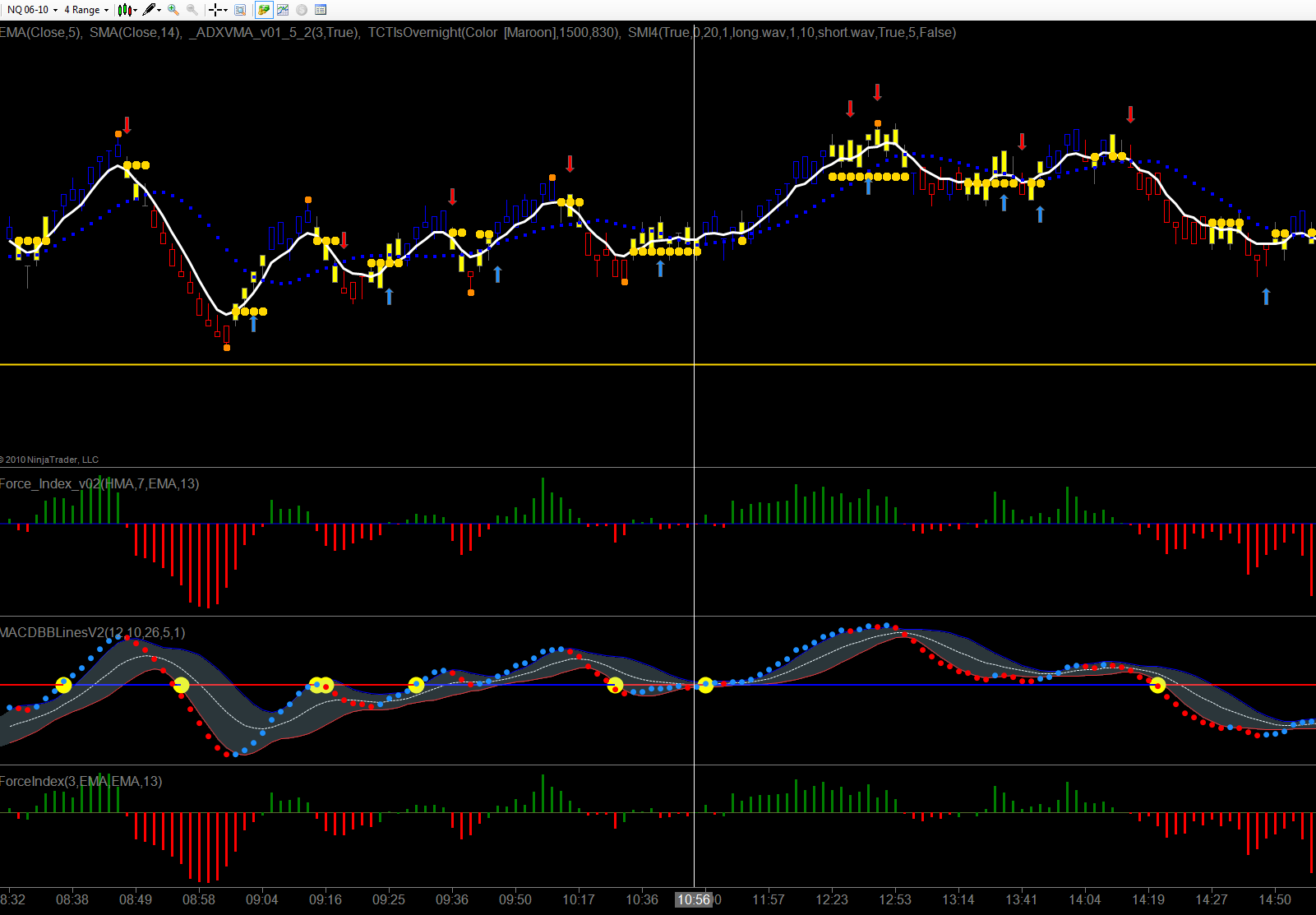Screen dimensions: 1316x915
Task: Click the MACDBBLinesV2 indicator label
Action: (93, 632)
